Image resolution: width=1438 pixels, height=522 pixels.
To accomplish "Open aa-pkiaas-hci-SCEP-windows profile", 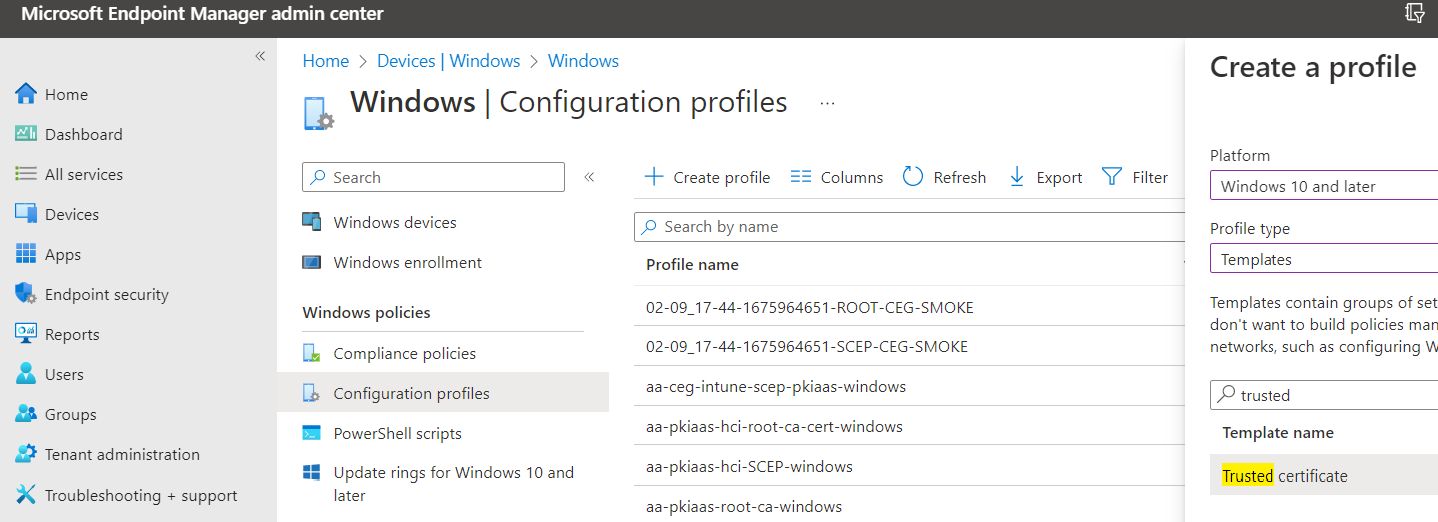I will [x=749, y=466].
